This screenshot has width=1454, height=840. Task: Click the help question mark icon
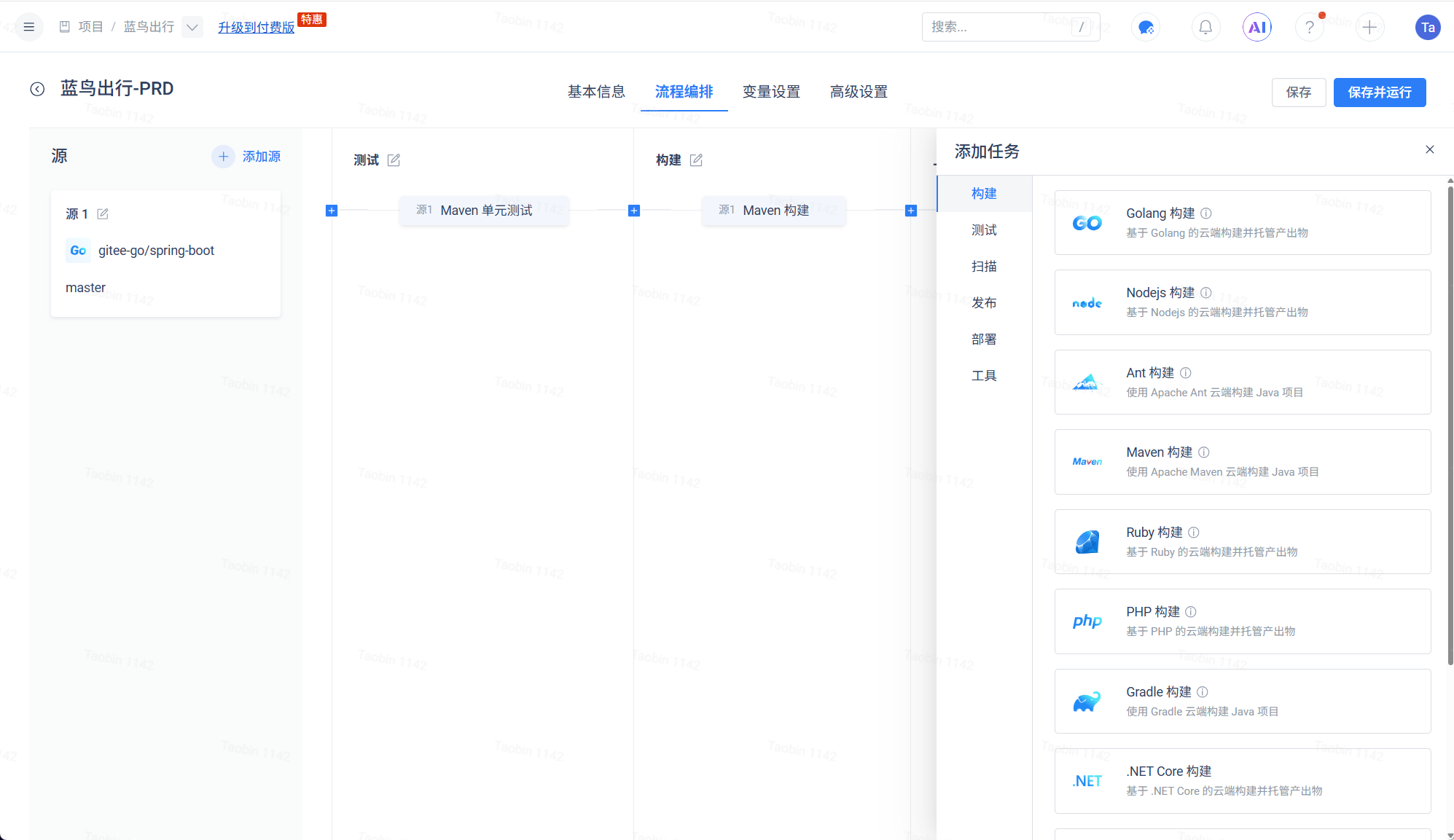click(1310, 27)
